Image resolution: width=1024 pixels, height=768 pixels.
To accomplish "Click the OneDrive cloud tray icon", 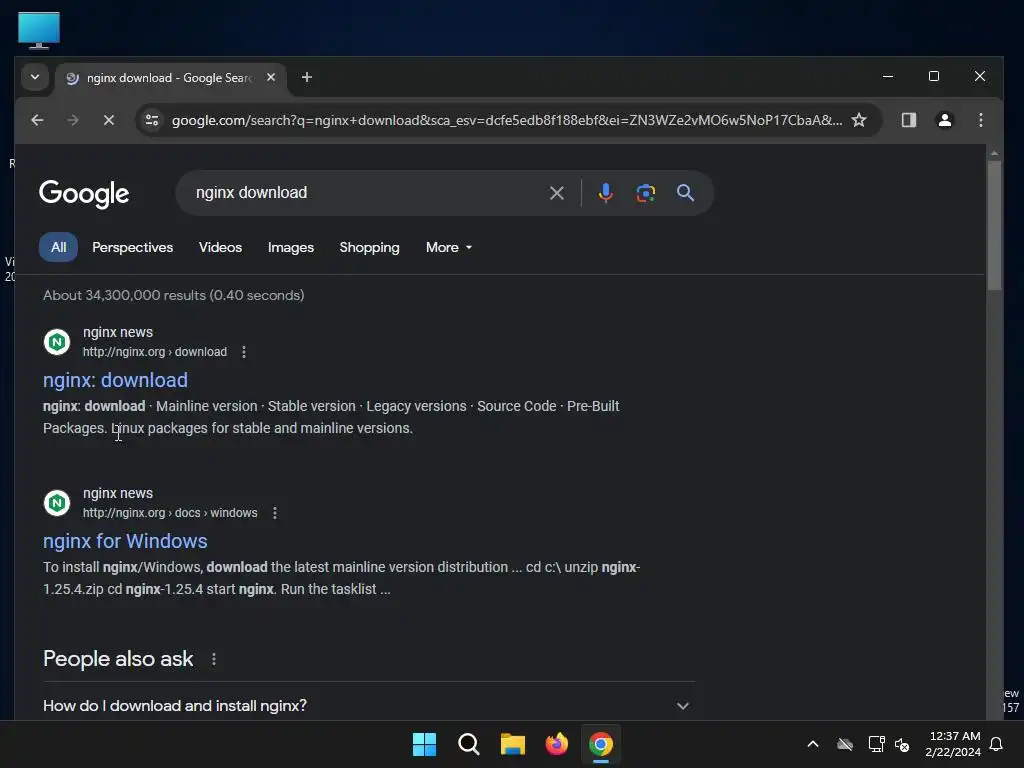I will tap(844, 744).
